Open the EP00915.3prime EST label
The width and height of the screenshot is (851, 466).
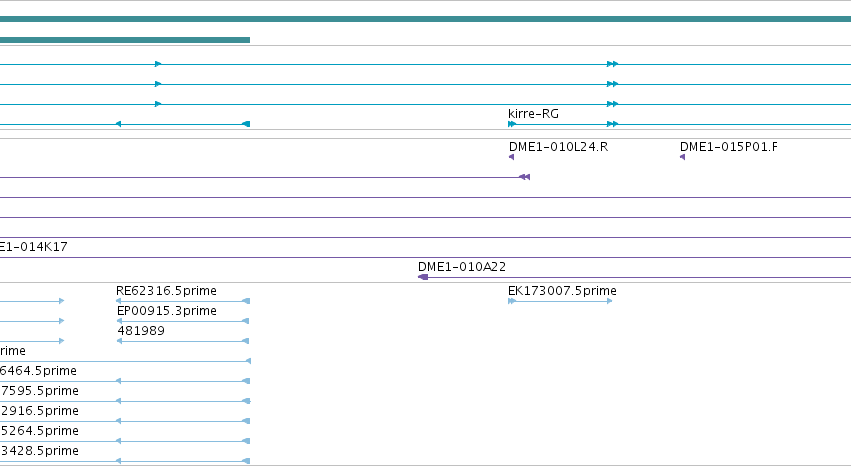[x=167, y=311]
